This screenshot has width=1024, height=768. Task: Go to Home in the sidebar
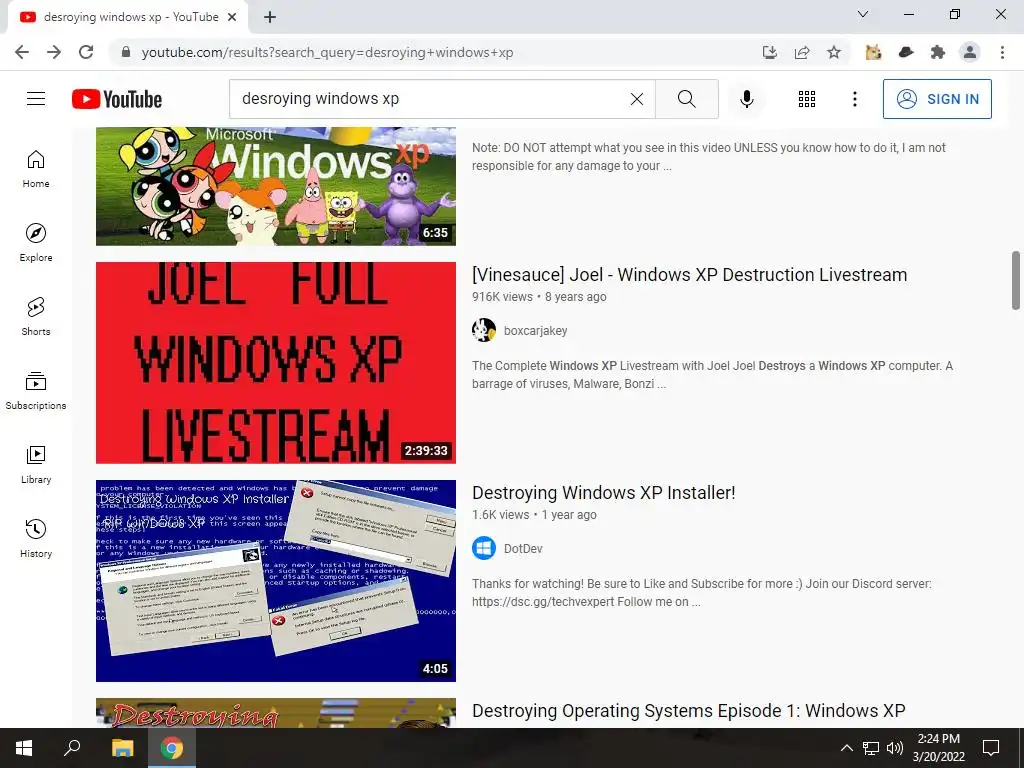tap(36, 169)
